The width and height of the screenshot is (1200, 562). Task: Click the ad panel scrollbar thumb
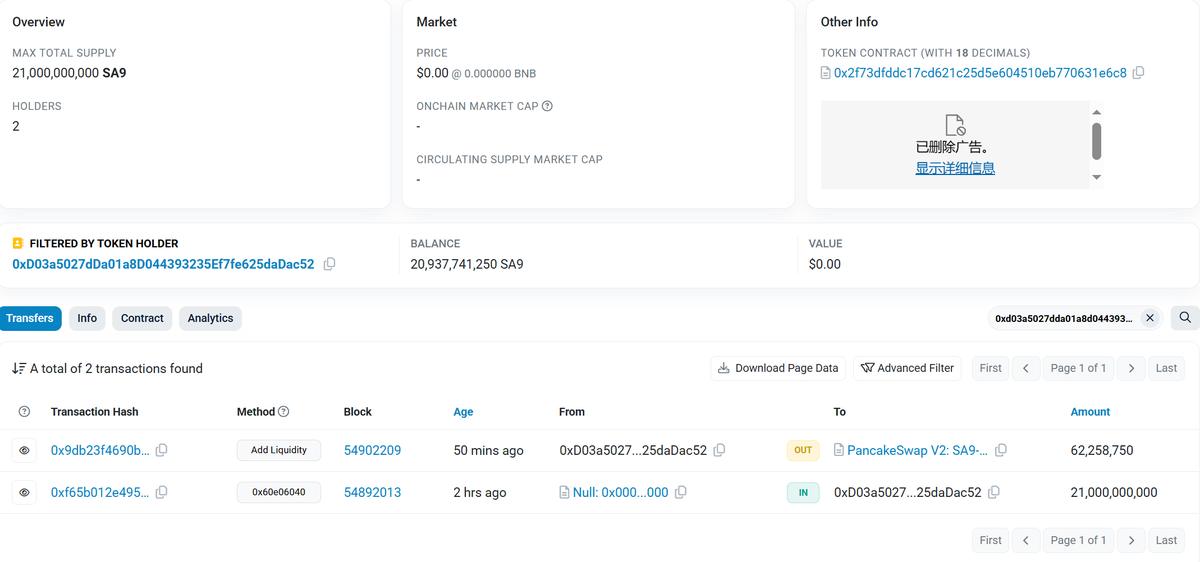[1096, 141]
